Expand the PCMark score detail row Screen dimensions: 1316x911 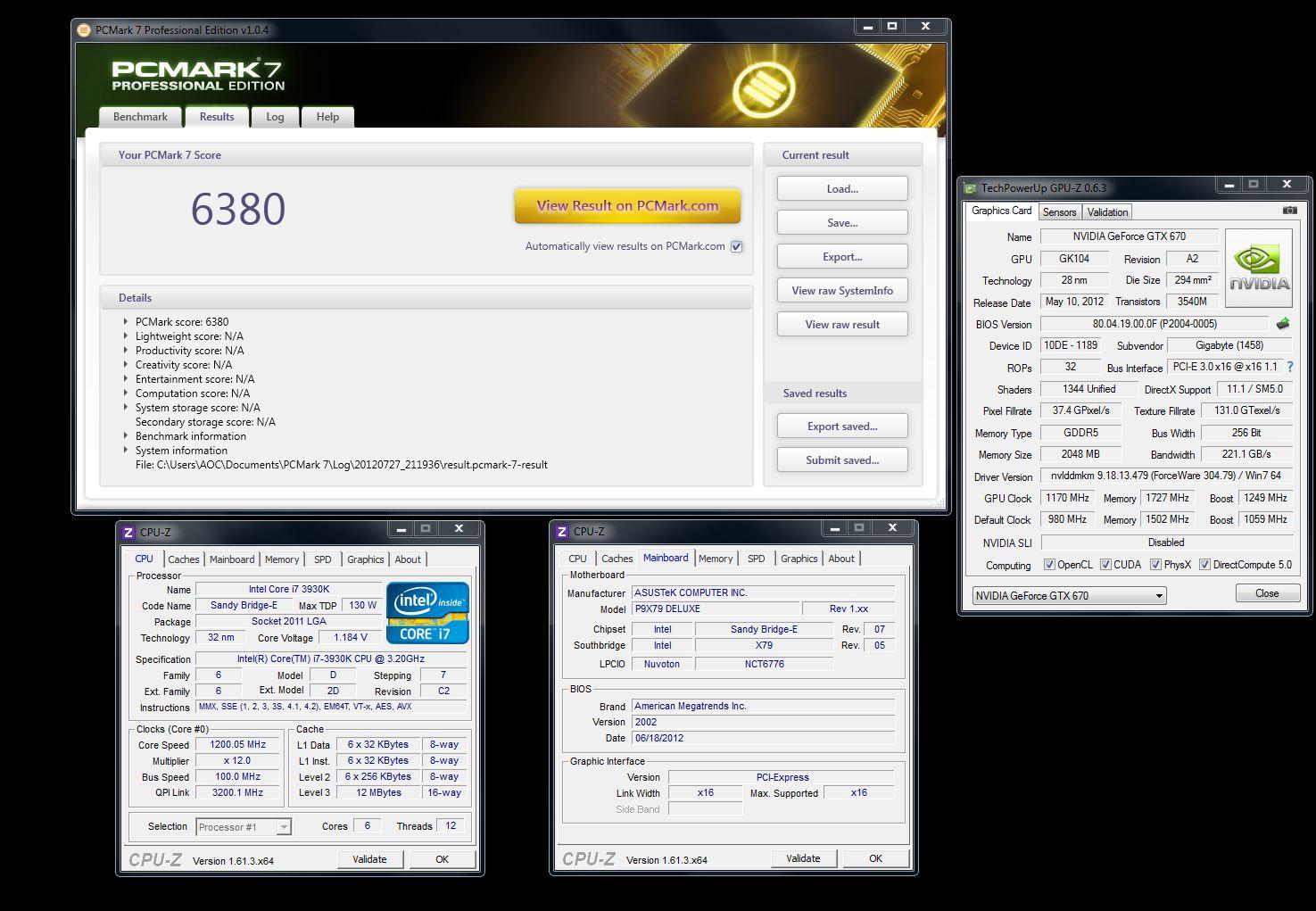tap(125, 322)
